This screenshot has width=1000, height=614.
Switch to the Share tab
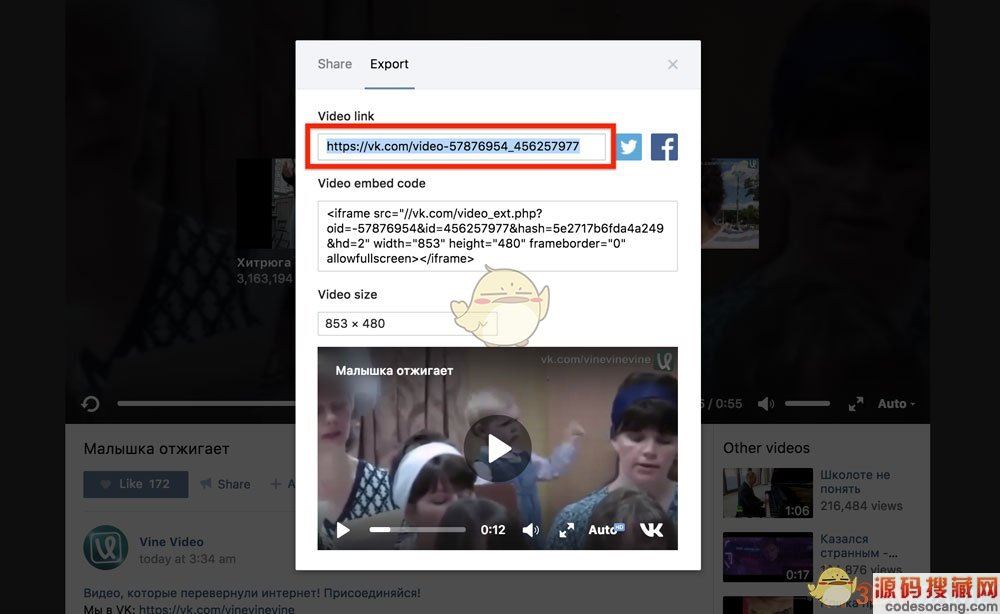click(x=334, y=64)
